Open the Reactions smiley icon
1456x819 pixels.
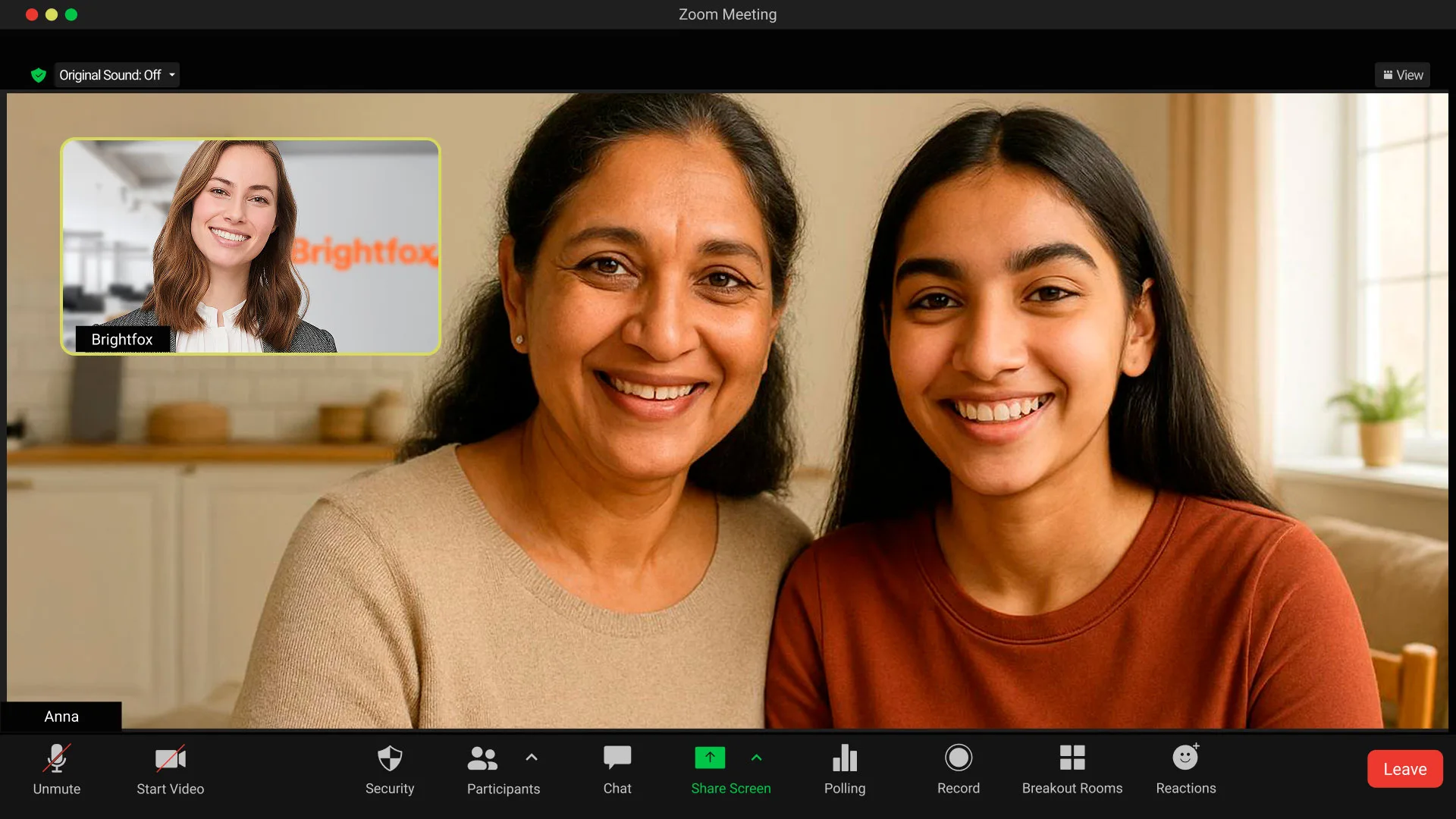[1185, 758]
